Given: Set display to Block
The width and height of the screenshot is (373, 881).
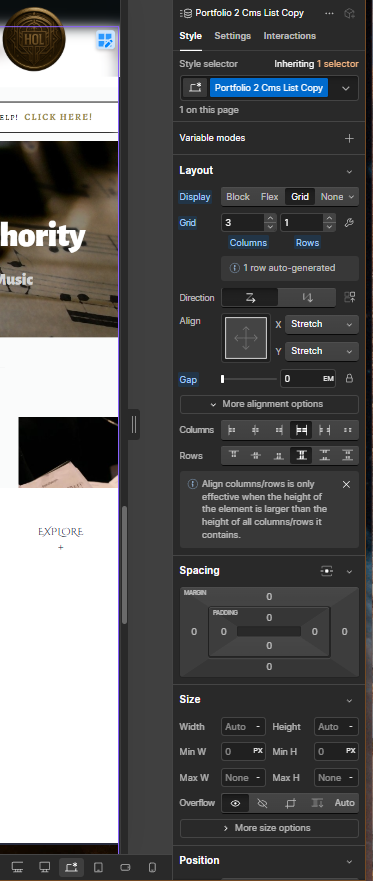Looking at the screenshot, I should (x=238, y=197).
